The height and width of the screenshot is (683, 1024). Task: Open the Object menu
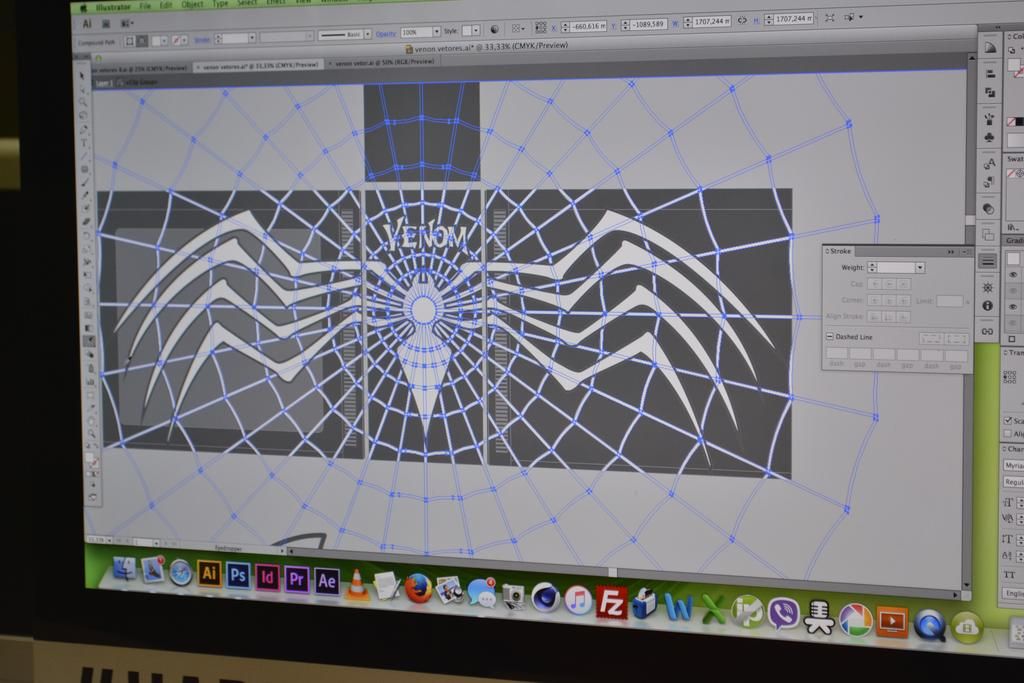pyautogui.click(x=192, y=5)
